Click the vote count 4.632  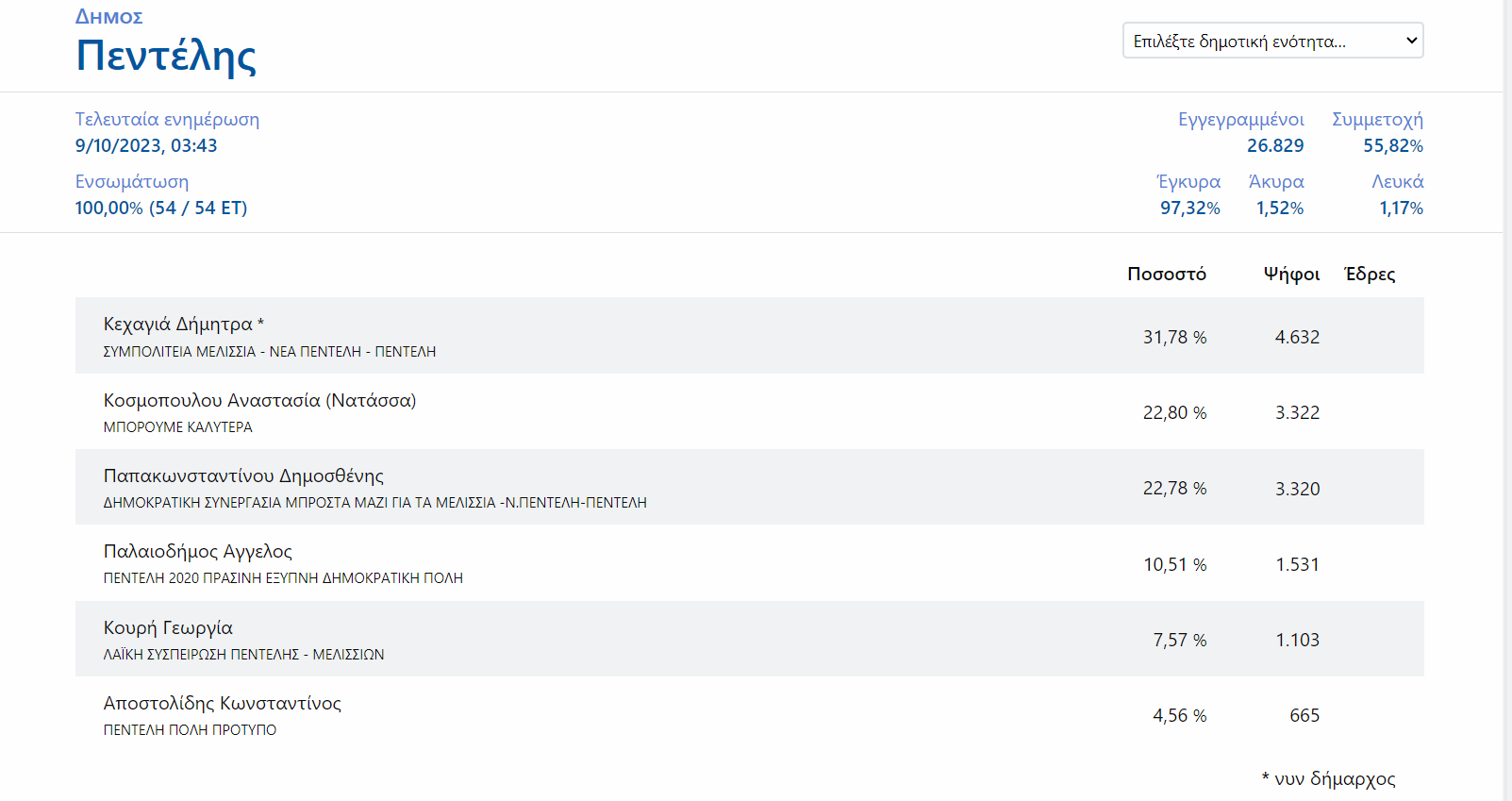coord(1297,338)
